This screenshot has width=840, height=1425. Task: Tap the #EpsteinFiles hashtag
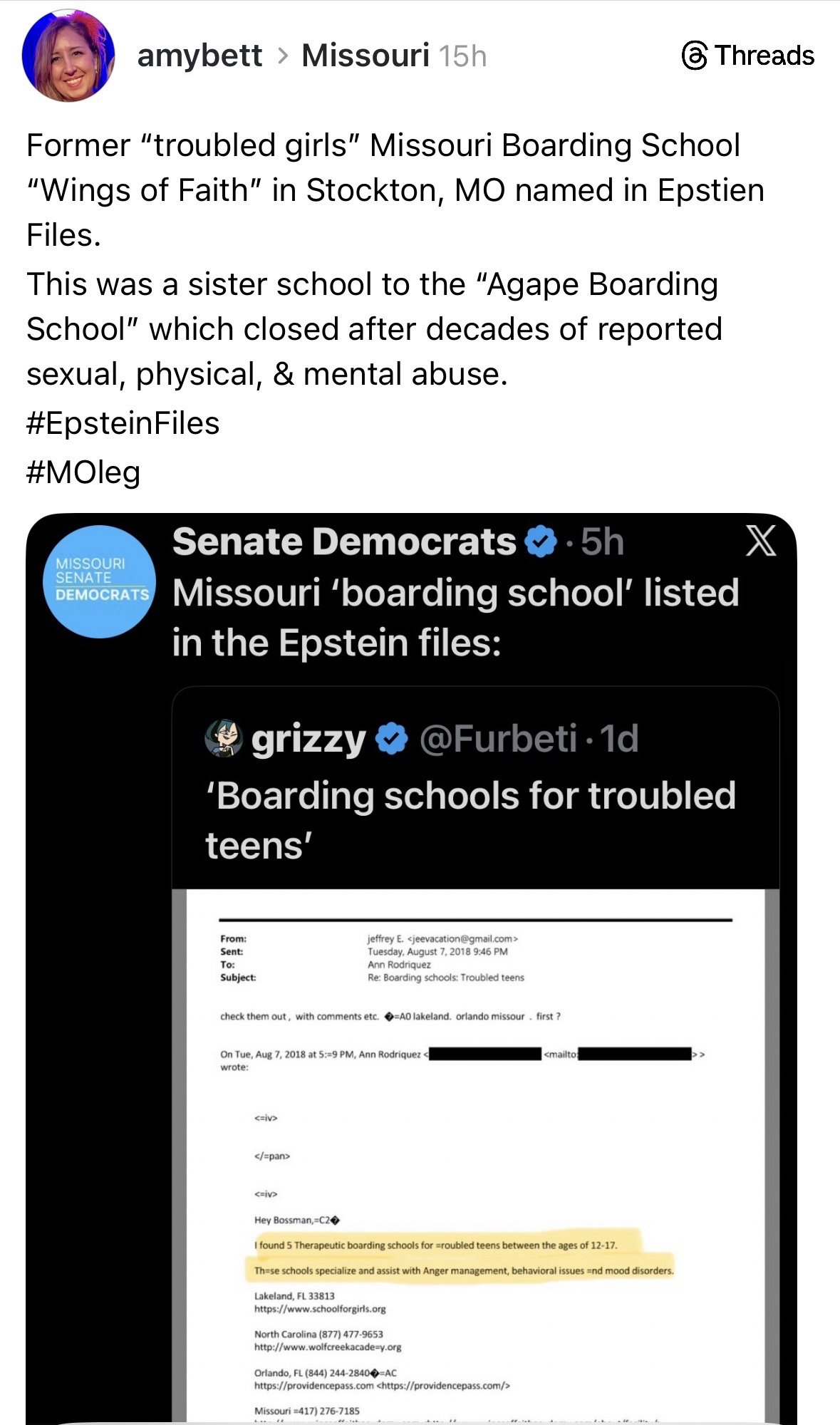pos(123,423)
